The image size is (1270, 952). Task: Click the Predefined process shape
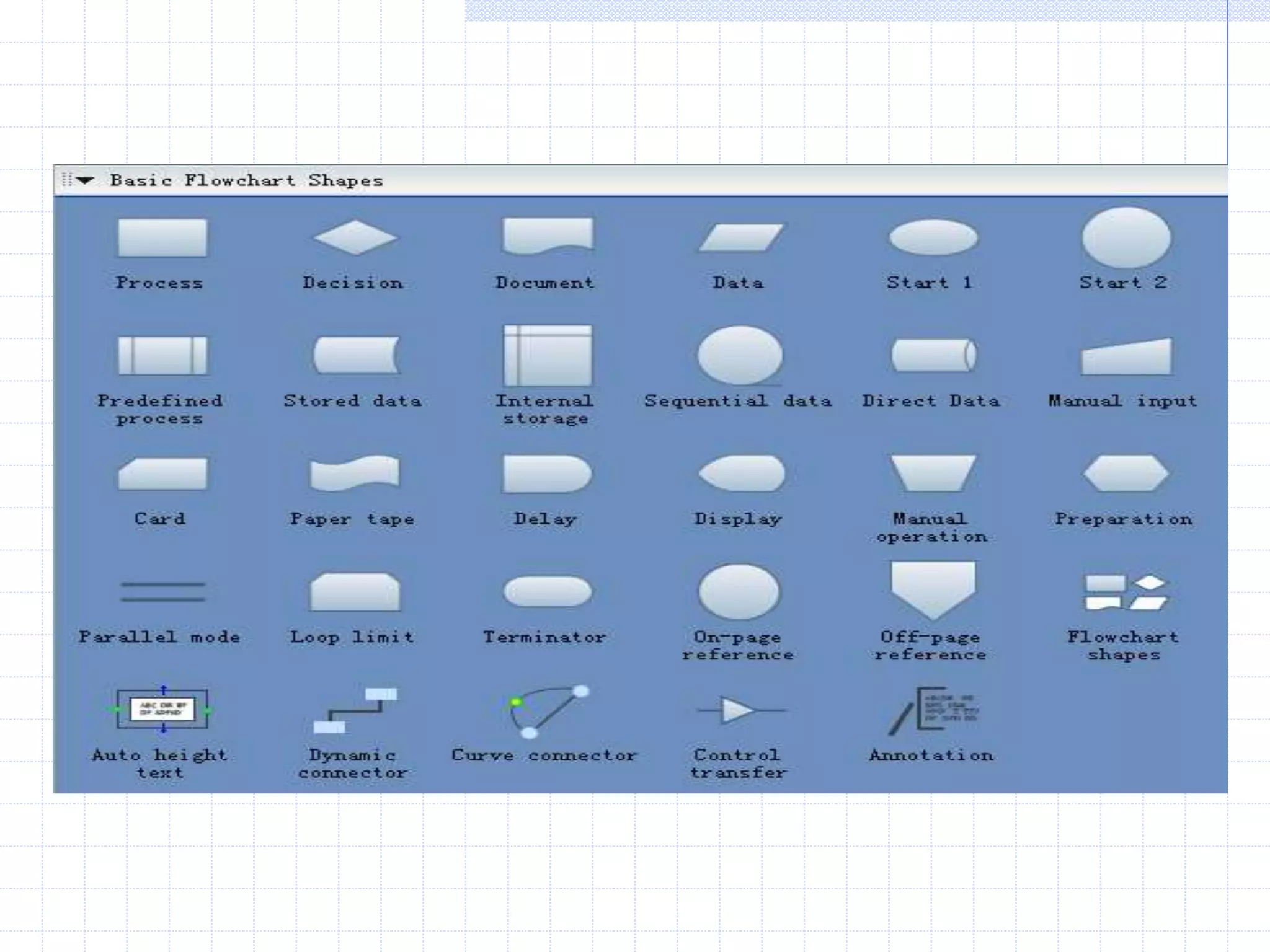pyautogui.click(x=162, y=355)
